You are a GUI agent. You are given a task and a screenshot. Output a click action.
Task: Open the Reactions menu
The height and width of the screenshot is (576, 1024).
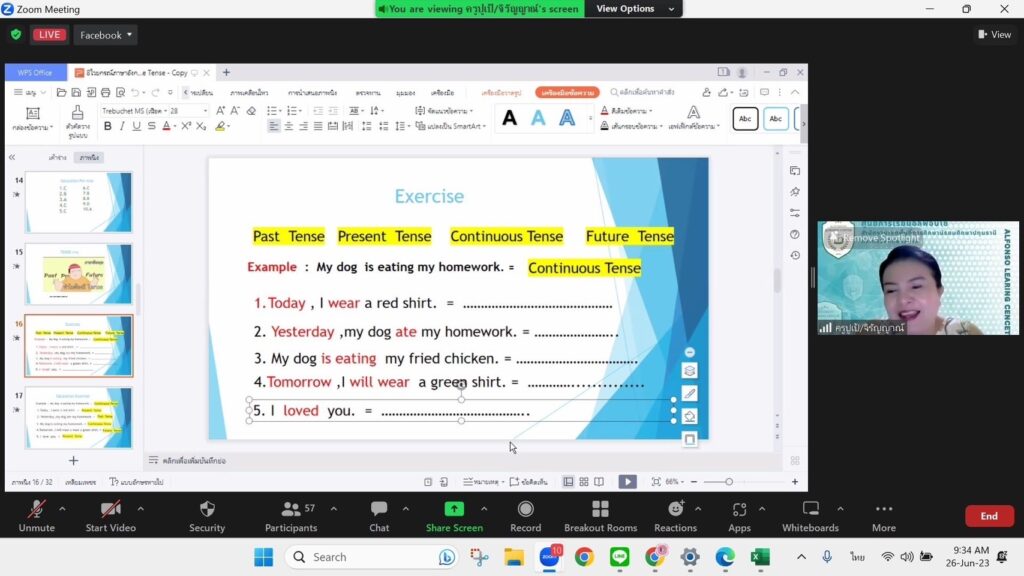point(675,514)
